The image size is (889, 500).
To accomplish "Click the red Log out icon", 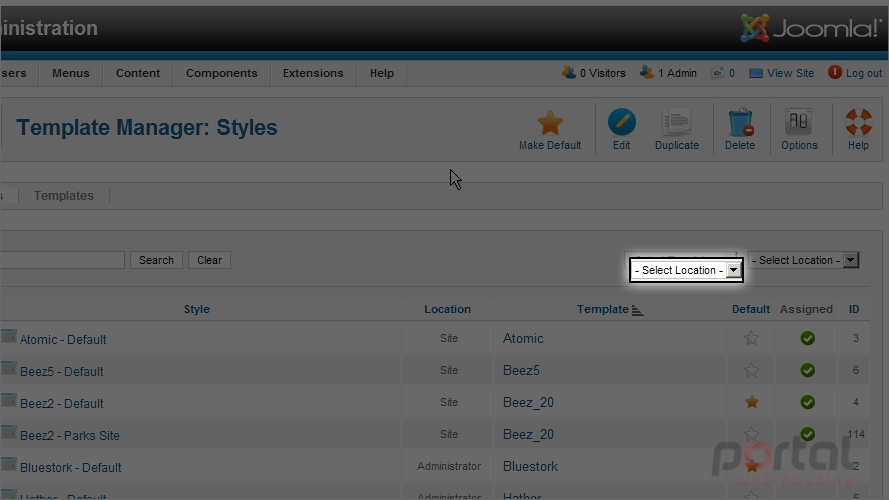I will (x=835, y=72).
